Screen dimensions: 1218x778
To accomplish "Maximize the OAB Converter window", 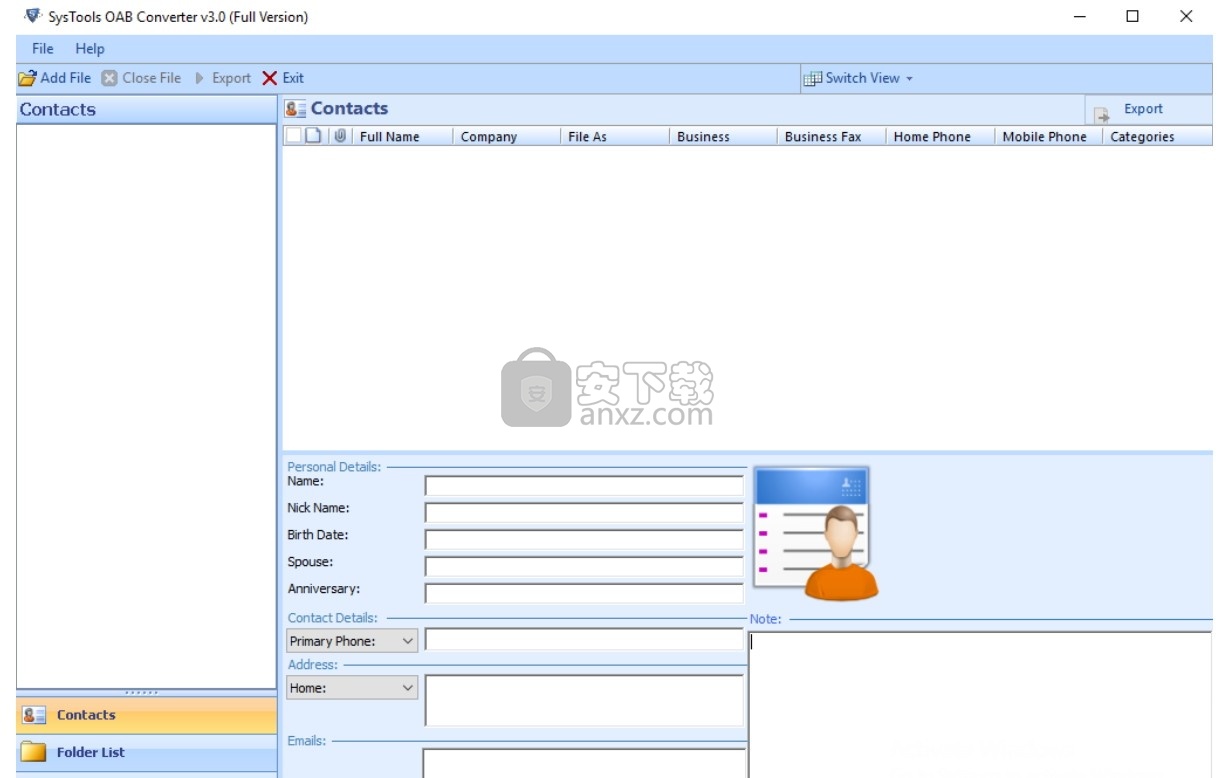I will point(1132,16).
